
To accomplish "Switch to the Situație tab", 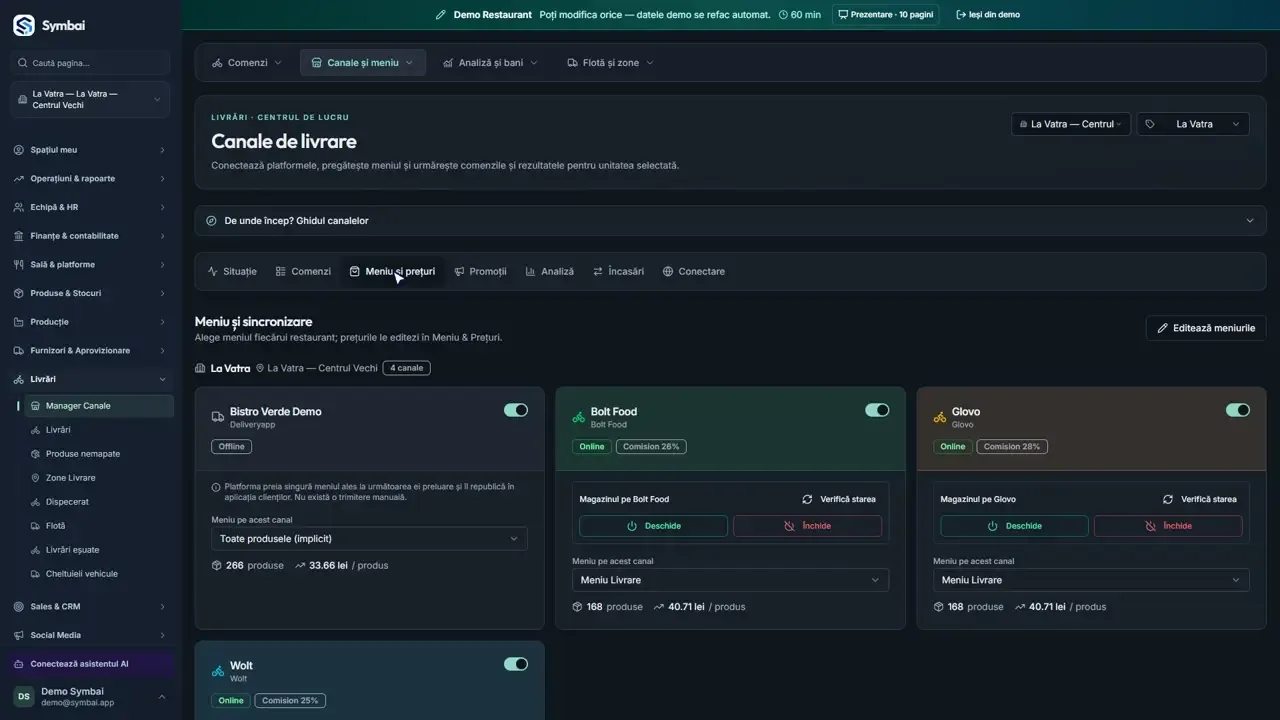I will tap(232, 272).
